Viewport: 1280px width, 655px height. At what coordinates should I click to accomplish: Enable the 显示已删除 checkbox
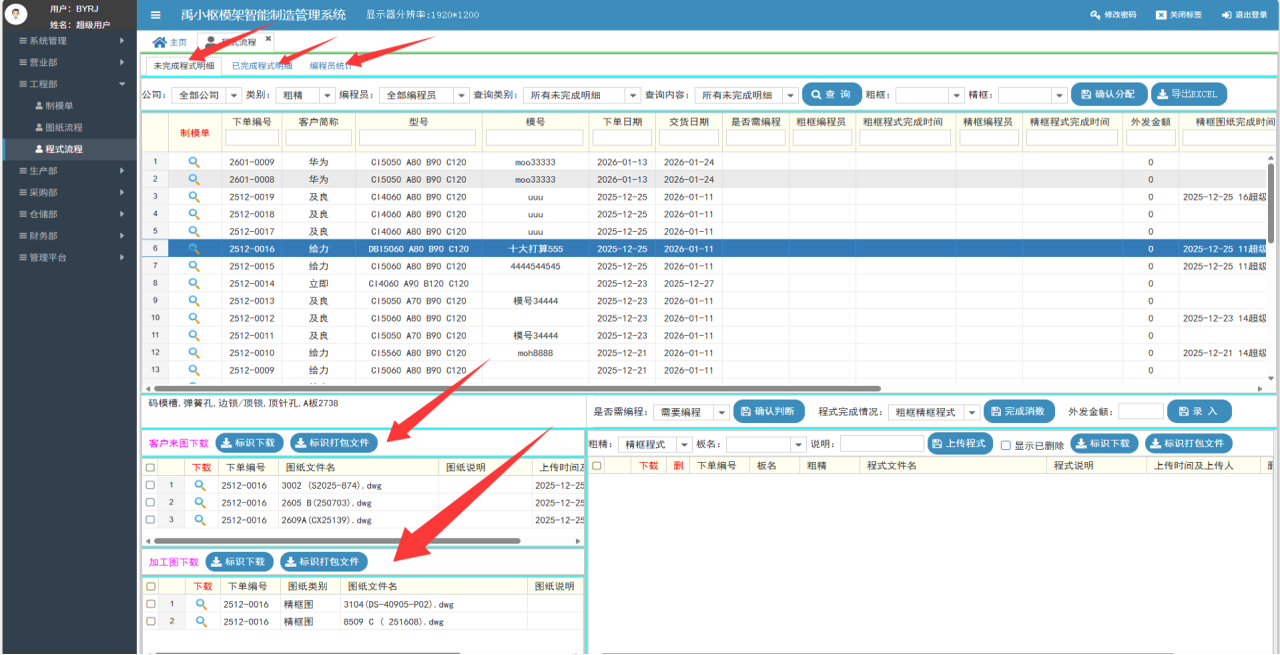tap(1006, 444)
